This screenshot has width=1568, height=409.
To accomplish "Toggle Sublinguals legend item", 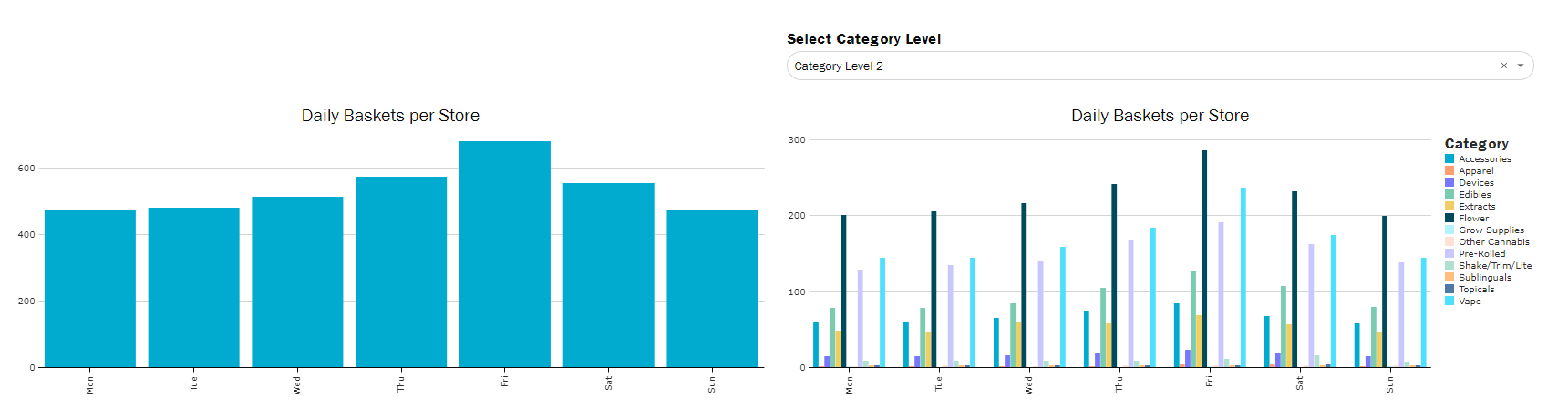I will (1484, 277).
